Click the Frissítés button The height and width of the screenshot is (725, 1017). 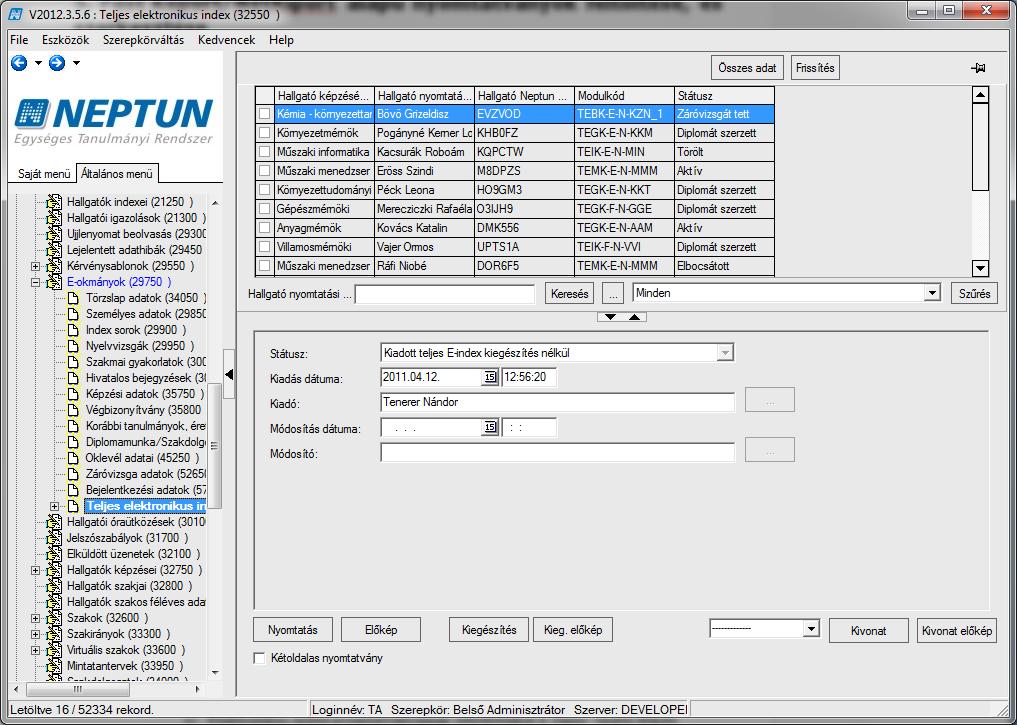point(815,68)
